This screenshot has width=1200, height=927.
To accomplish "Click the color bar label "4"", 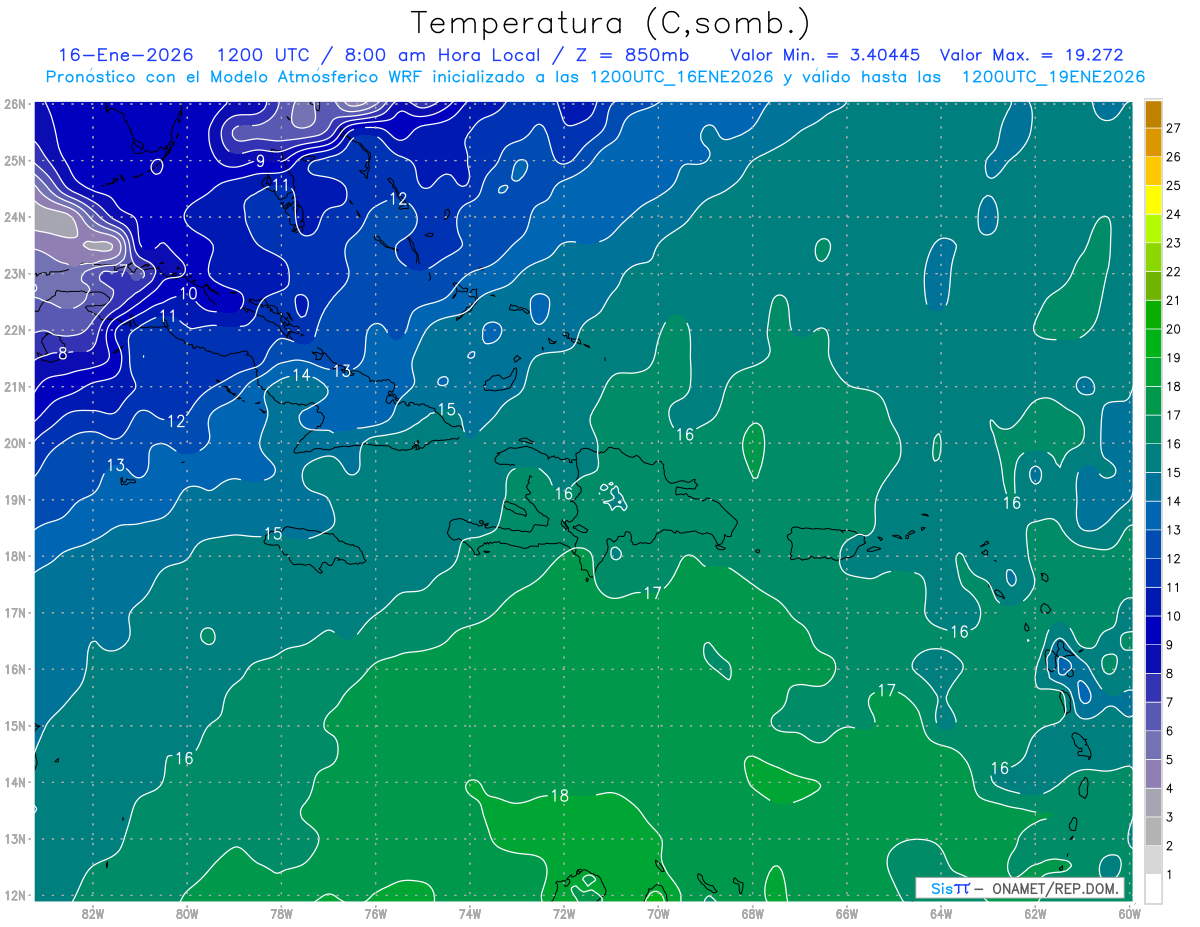I will tap(1169, 788).
